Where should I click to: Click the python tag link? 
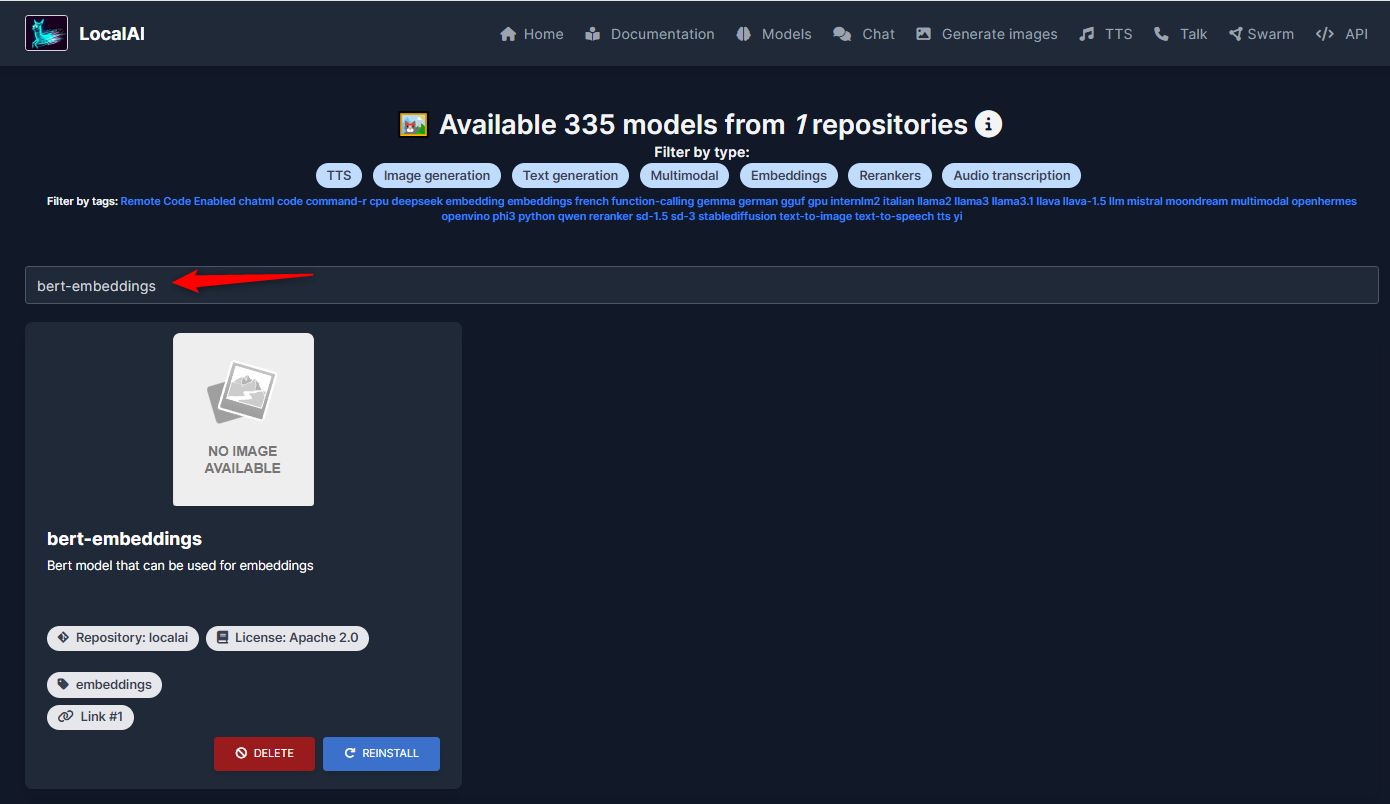(x=536, y=216)
